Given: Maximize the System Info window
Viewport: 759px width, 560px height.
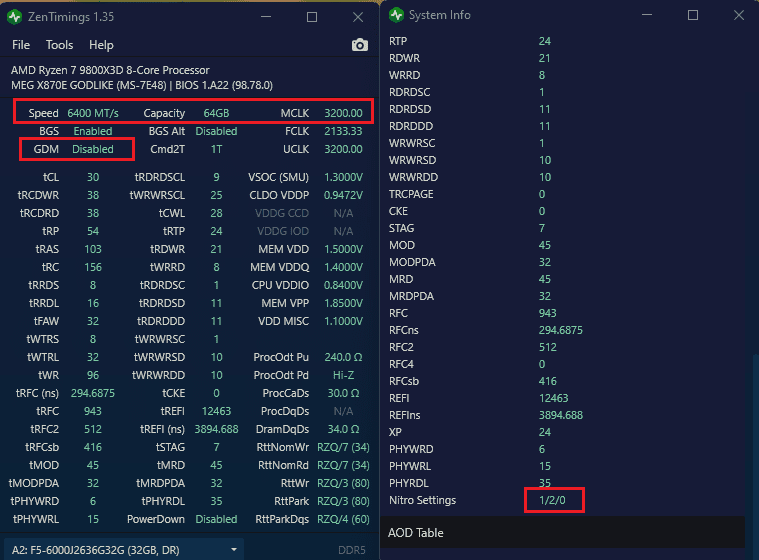Looking at the screenshot, I should click(x=693, y=15).
